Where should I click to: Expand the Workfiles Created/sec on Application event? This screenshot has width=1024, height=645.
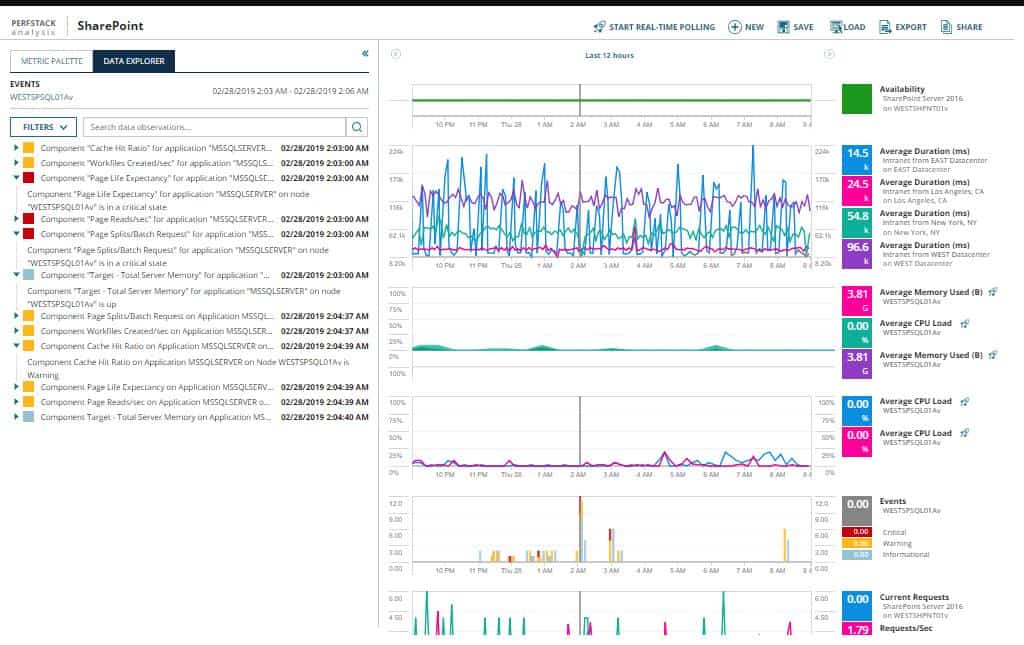(x=16, y=330)
